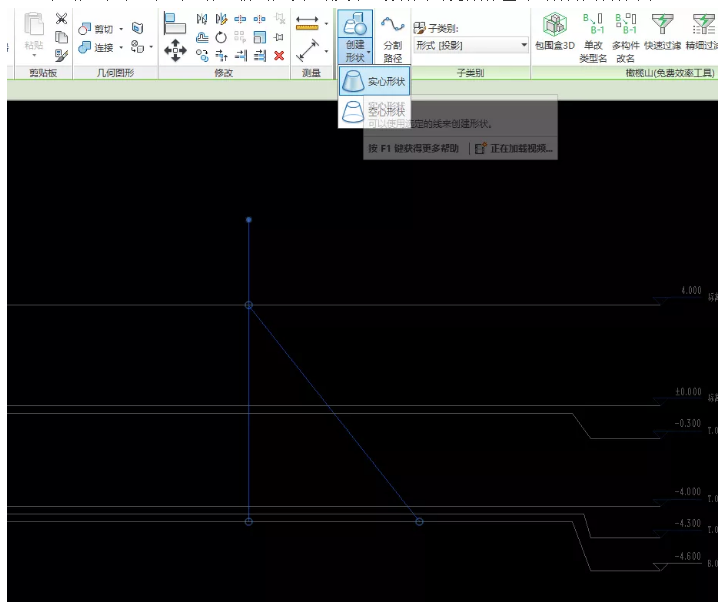Select the Align tool in Modify panel
The width and height of the screenshot is (726, 605).
click(x=175, y=22)
